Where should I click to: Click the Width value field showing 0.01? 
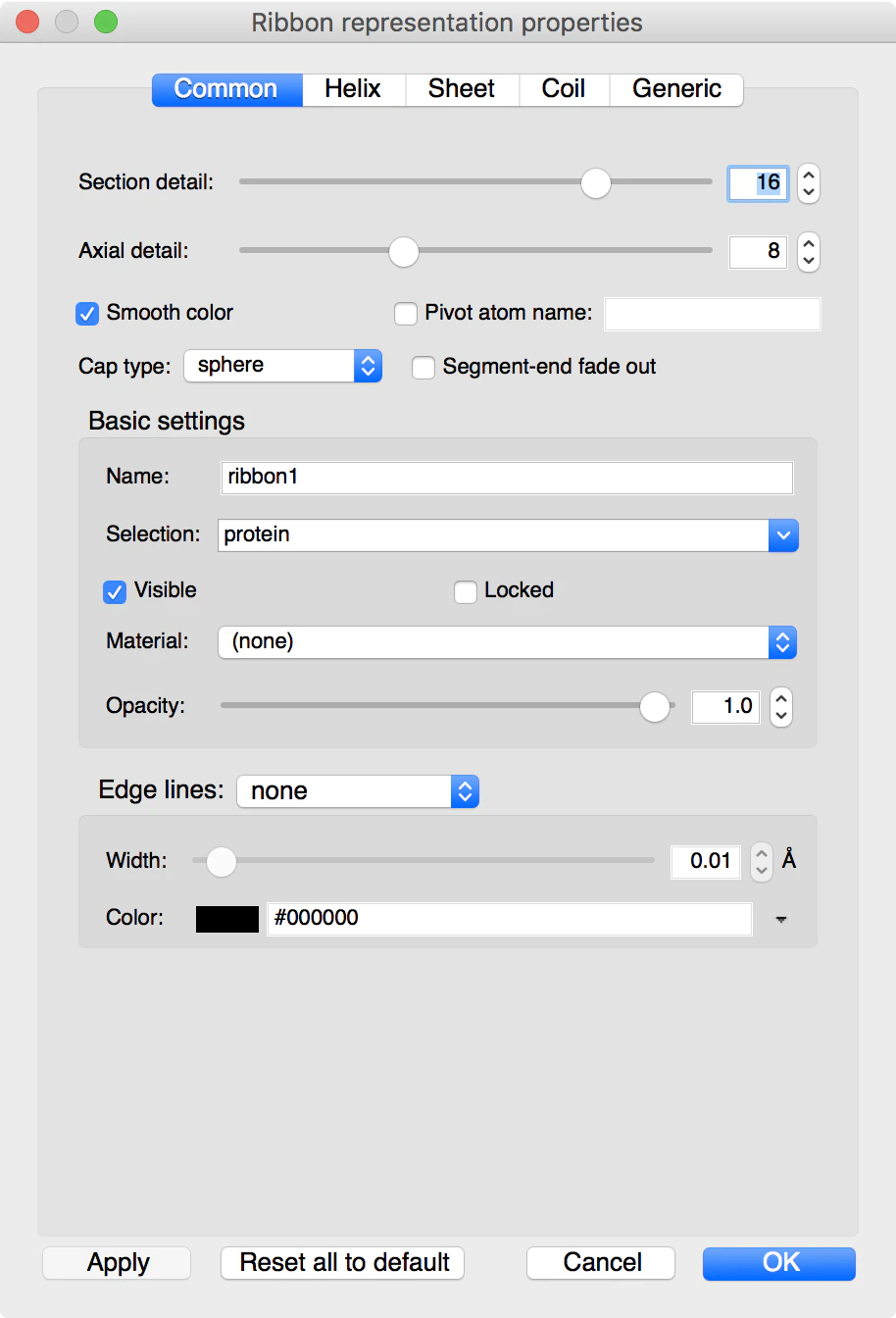pos(706,862)
